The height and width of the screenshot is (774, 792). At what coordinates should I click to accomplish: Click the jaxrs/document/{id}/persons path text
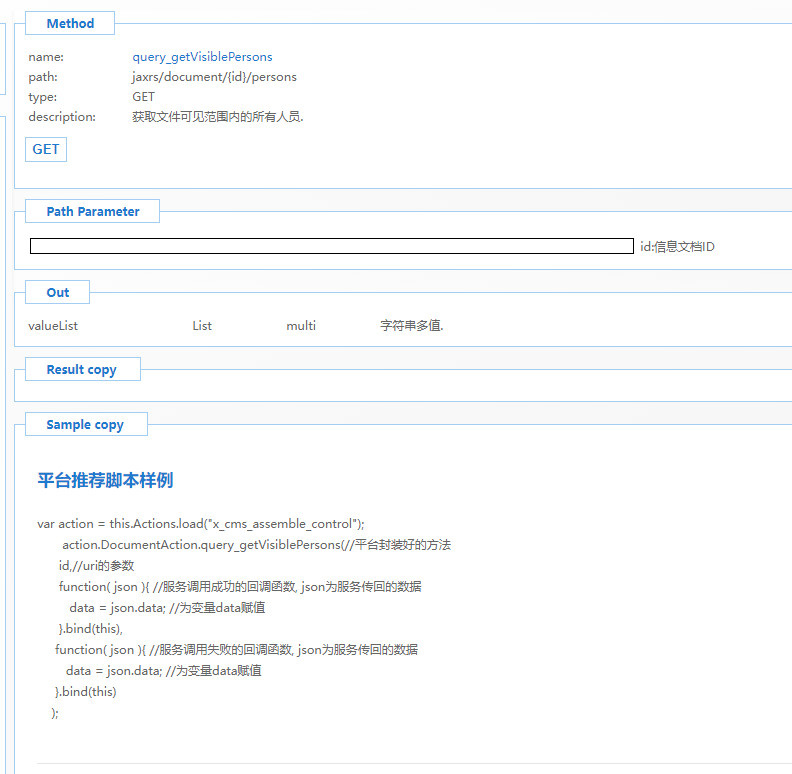tap(214, 77)
